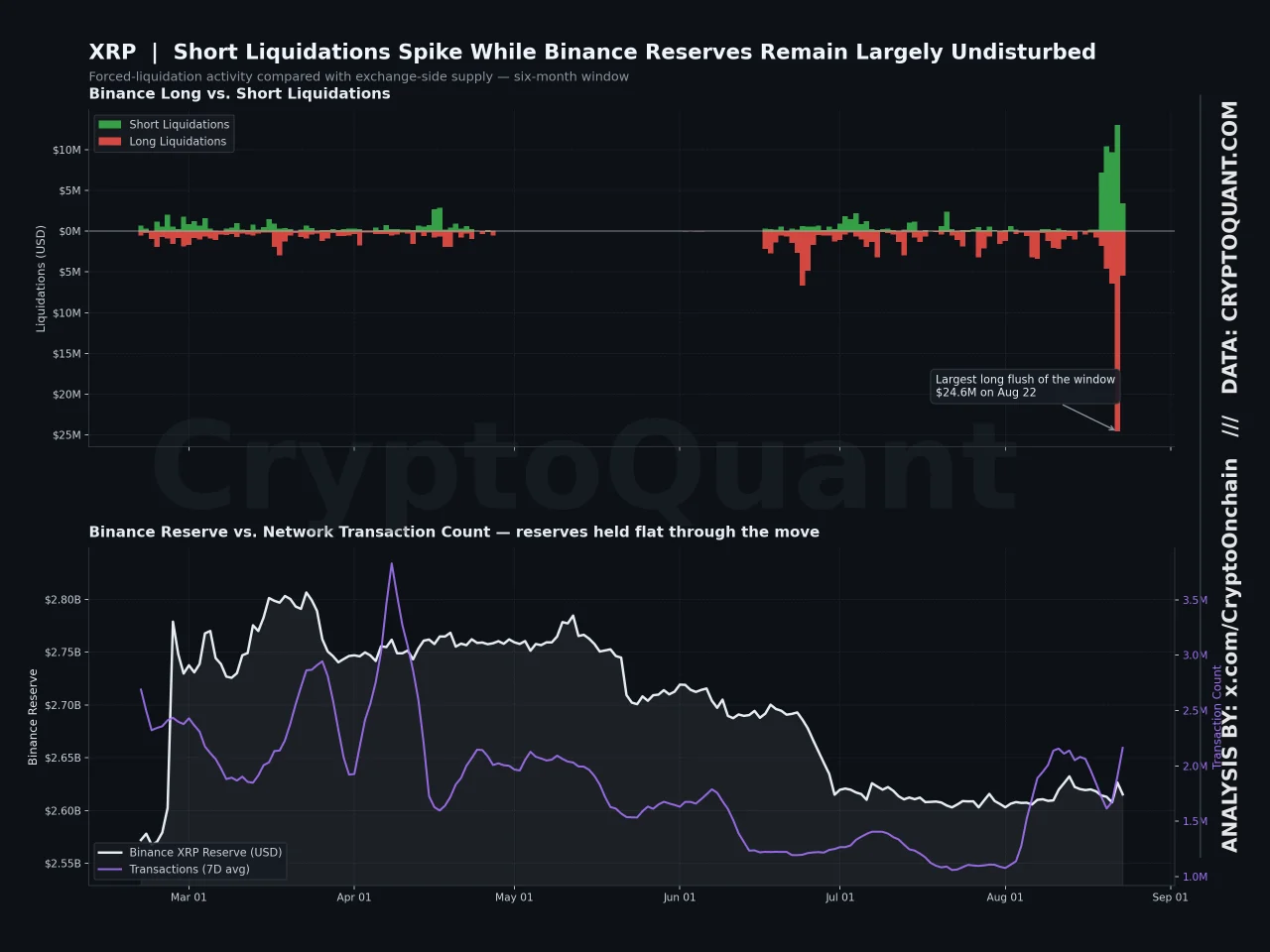Click the $2.80B reserve axis tick
1270x952 pixels.
point(63,600)
